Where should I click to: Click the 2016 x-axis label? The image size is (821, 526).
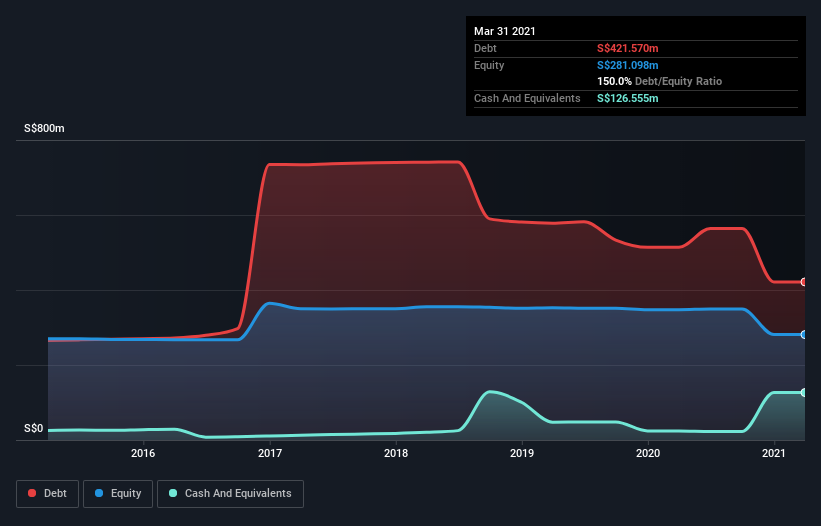(x=143, y=453)
